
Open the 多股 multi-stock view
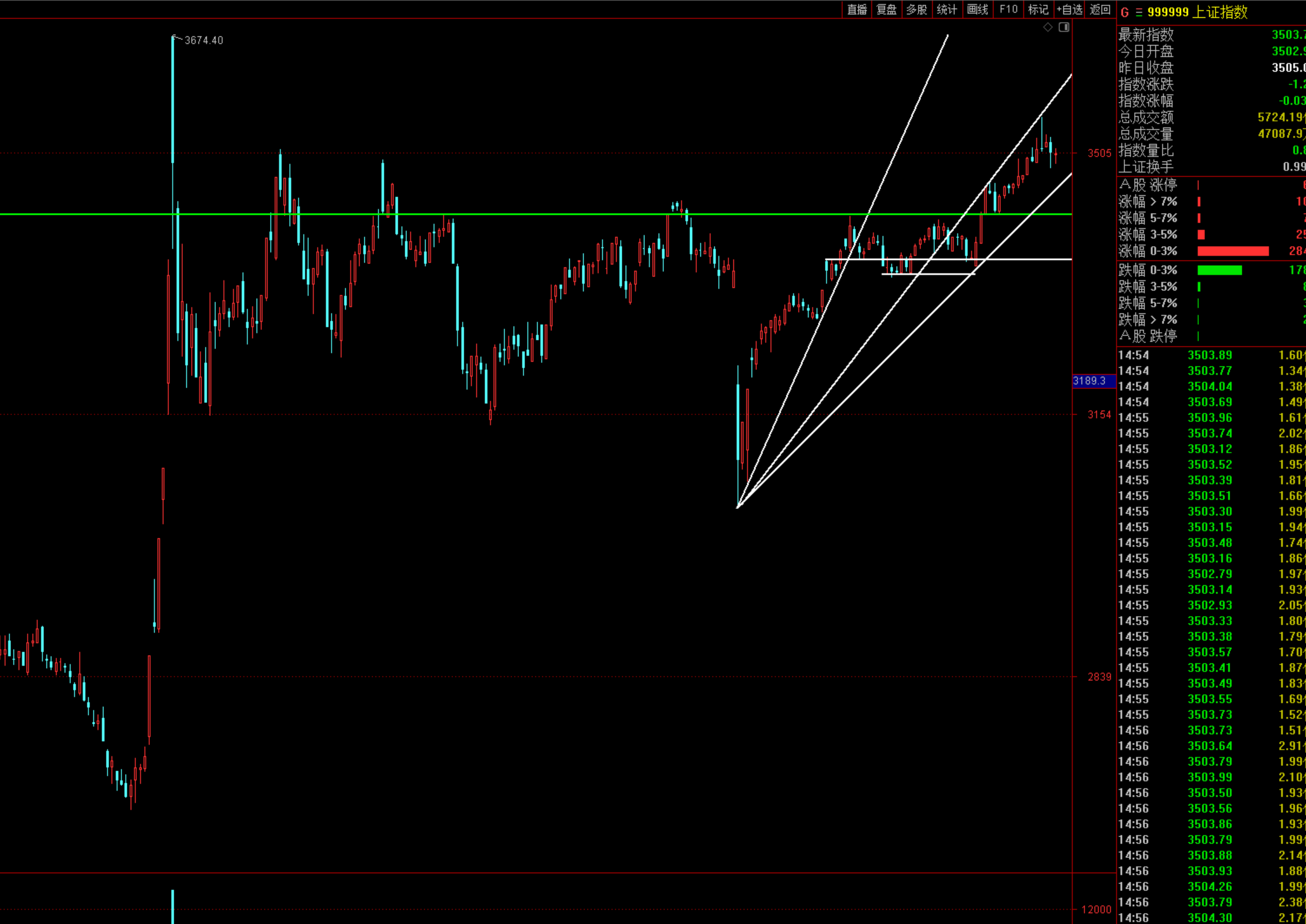(916, 9)
